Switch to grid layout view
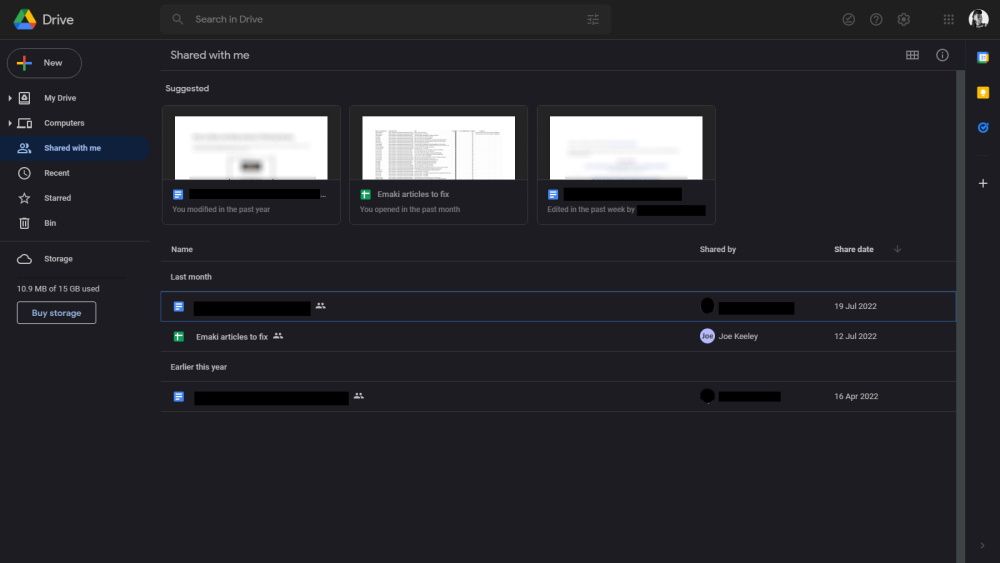Screen dimensions: 1000x563 coord(912,55)
